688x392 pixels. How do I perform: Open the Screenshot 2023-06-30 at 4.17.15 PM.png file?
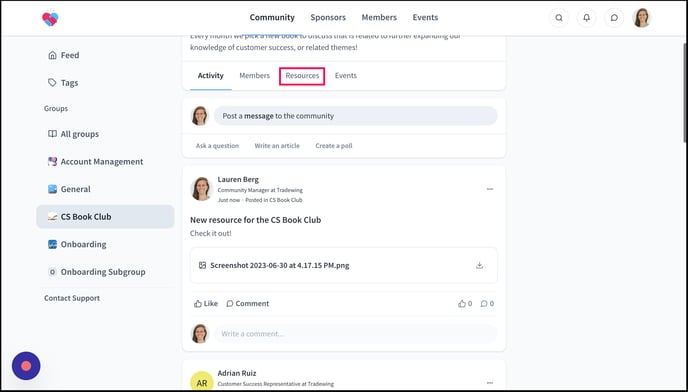point(280,265)
